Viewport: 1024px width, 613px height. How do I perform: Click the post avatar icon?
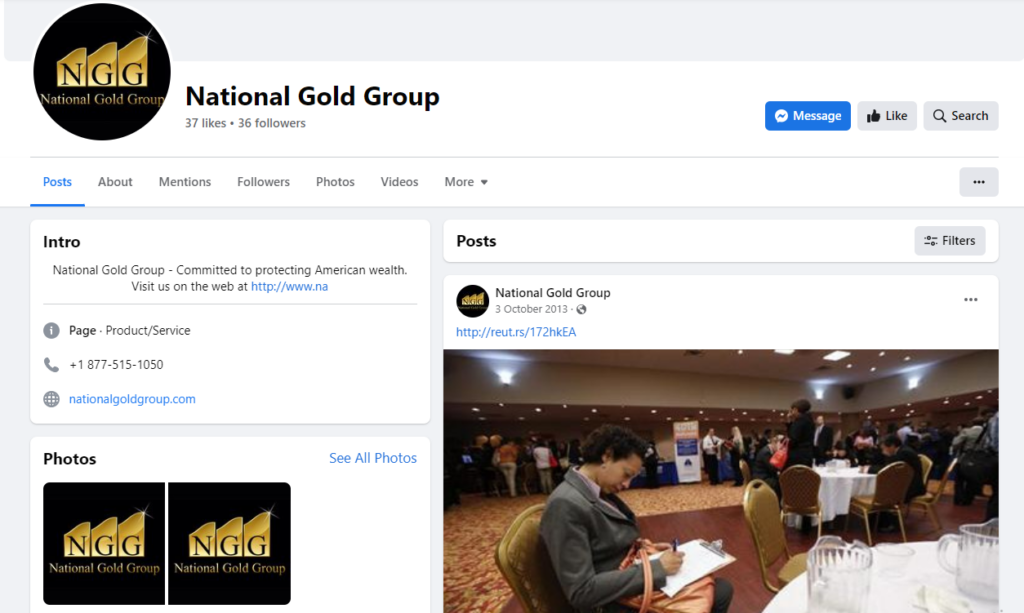[472, 301]
